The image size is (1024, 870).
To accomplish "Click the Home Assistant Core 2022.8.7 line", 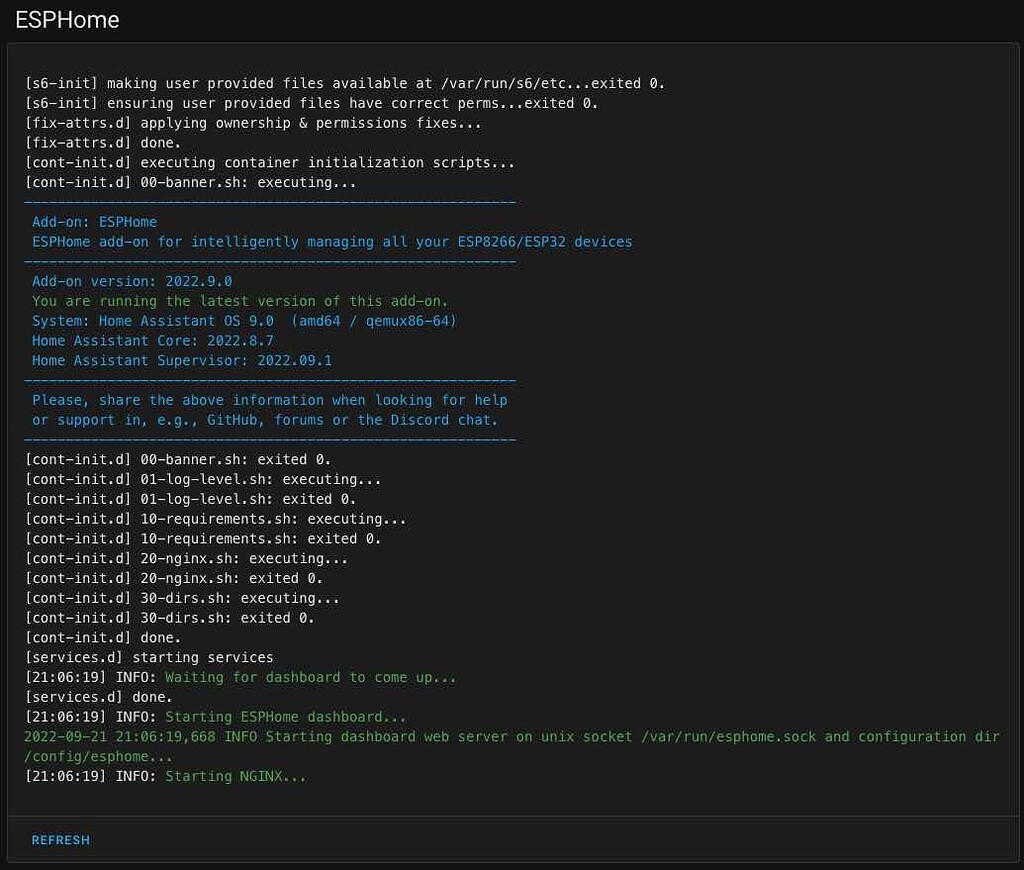I will pyautogui.click(x=155, y=340).
